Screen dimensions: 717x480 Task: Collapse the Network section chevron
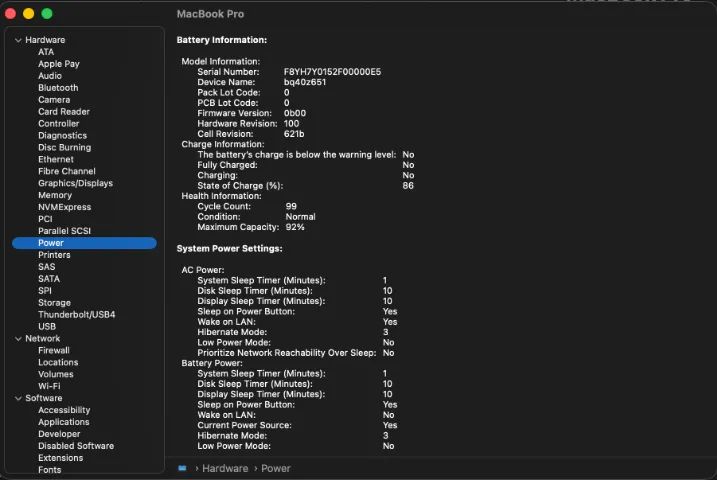pos(18,339)
